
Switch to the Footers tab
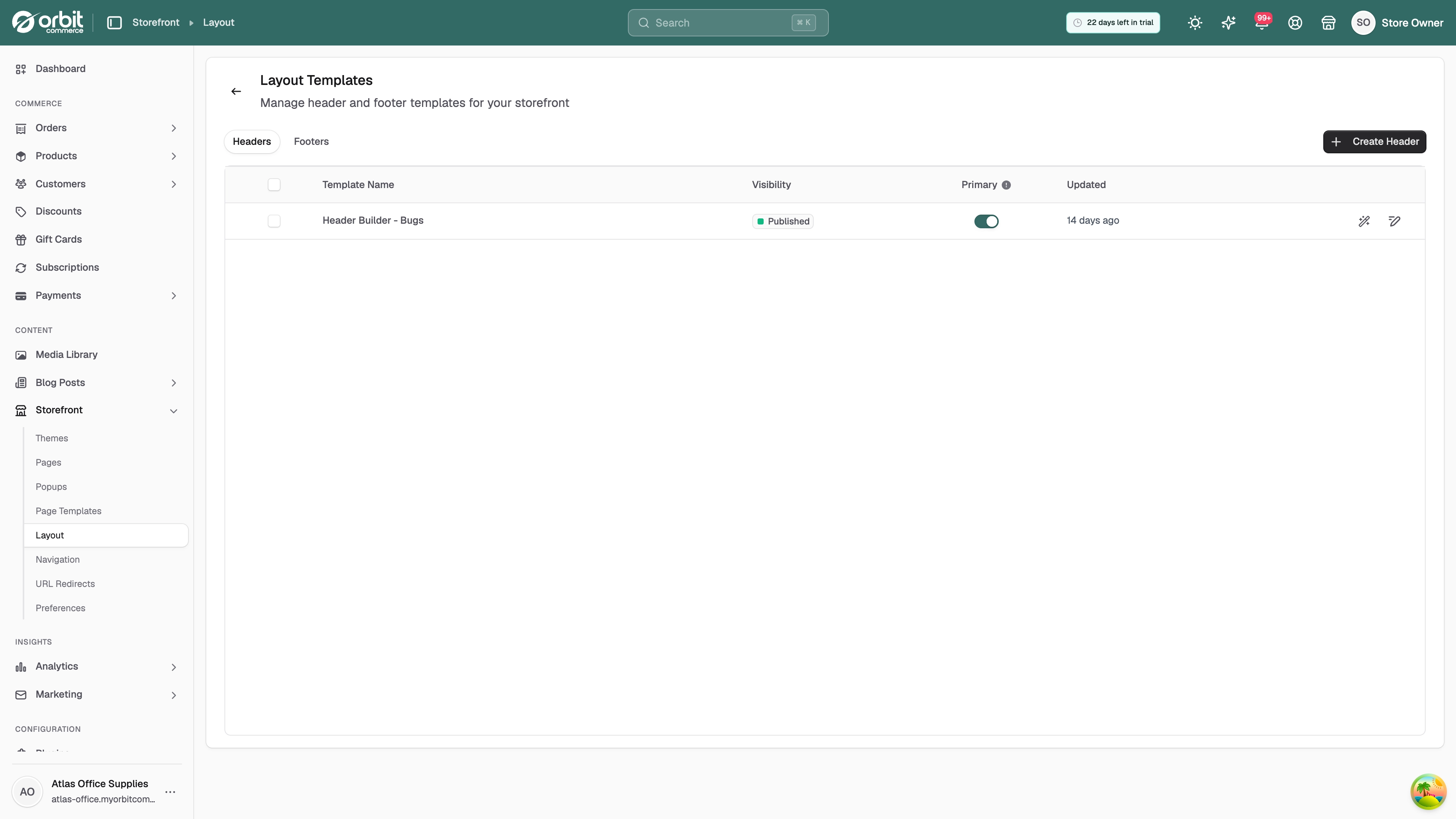(311, 141)
